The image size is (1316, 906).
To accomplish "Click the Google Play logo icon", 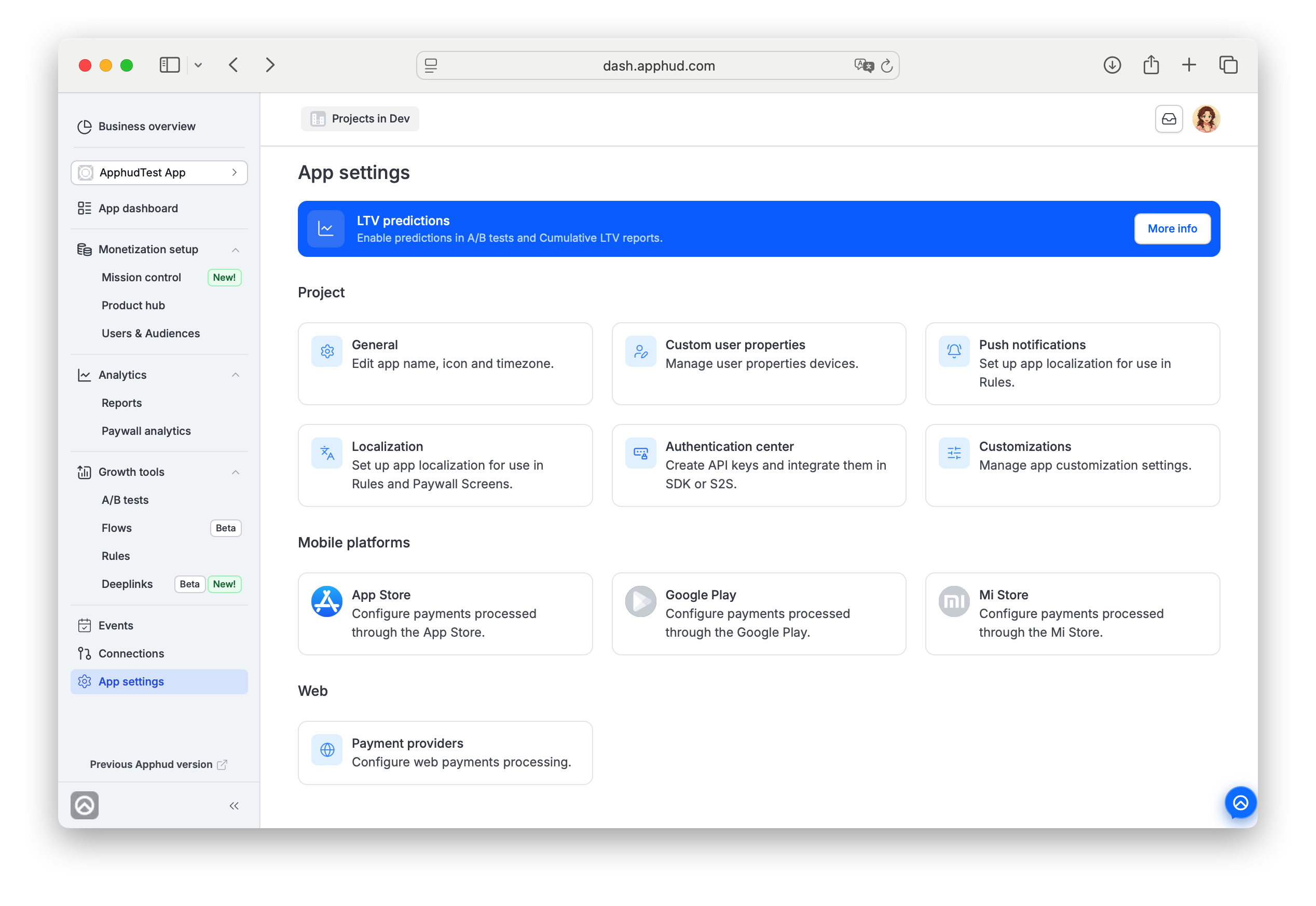I will tap(640, 601).
